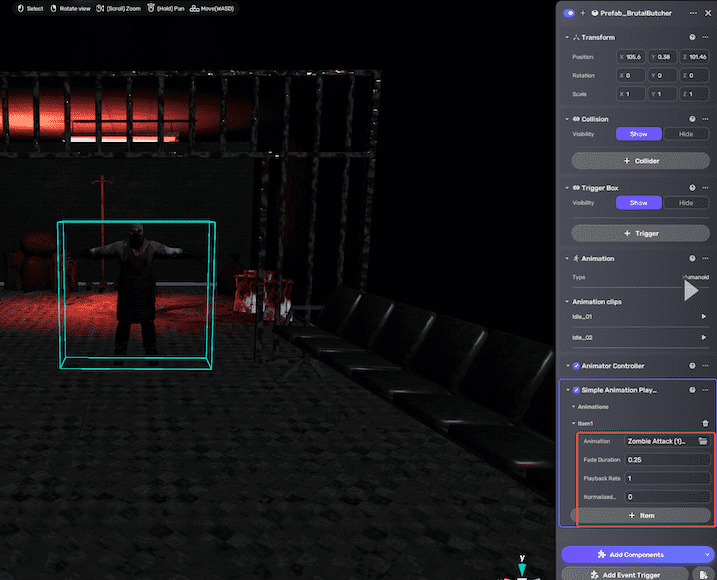This screenshot has height=580, width=717.
Task: Click help icon for Simple Animation Player
Action: (x=692, y=390)
